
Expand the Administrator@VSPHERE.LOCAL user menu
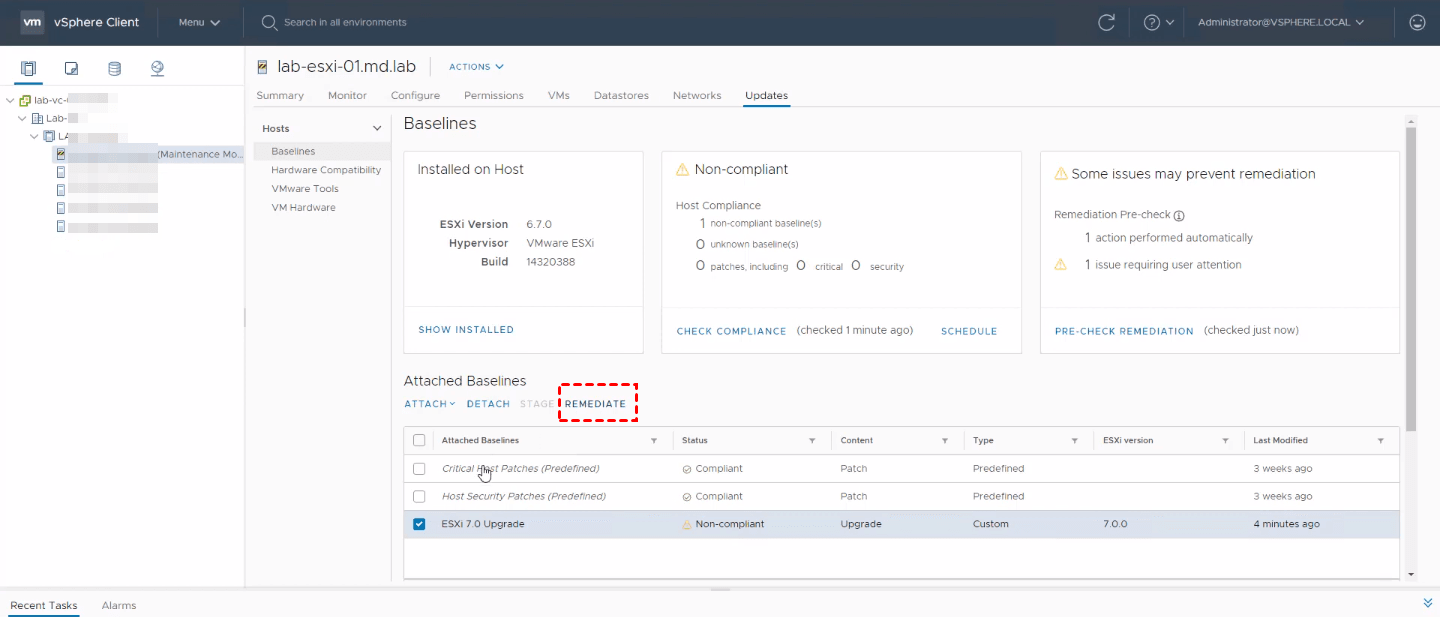coord(1280,22)
